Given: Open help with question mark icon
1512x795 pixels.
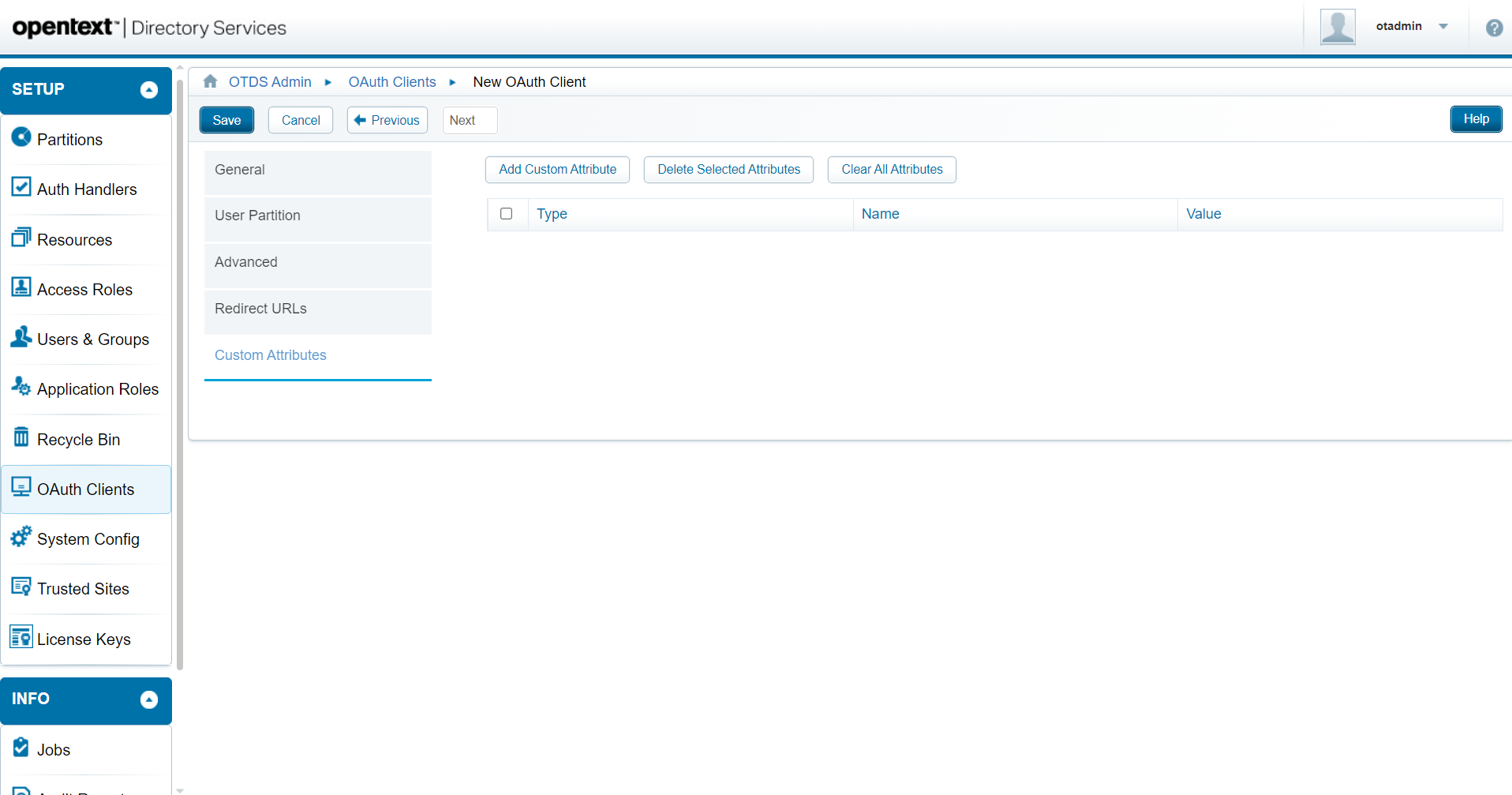Looking at the screenshot, I should pos(1493,28).
